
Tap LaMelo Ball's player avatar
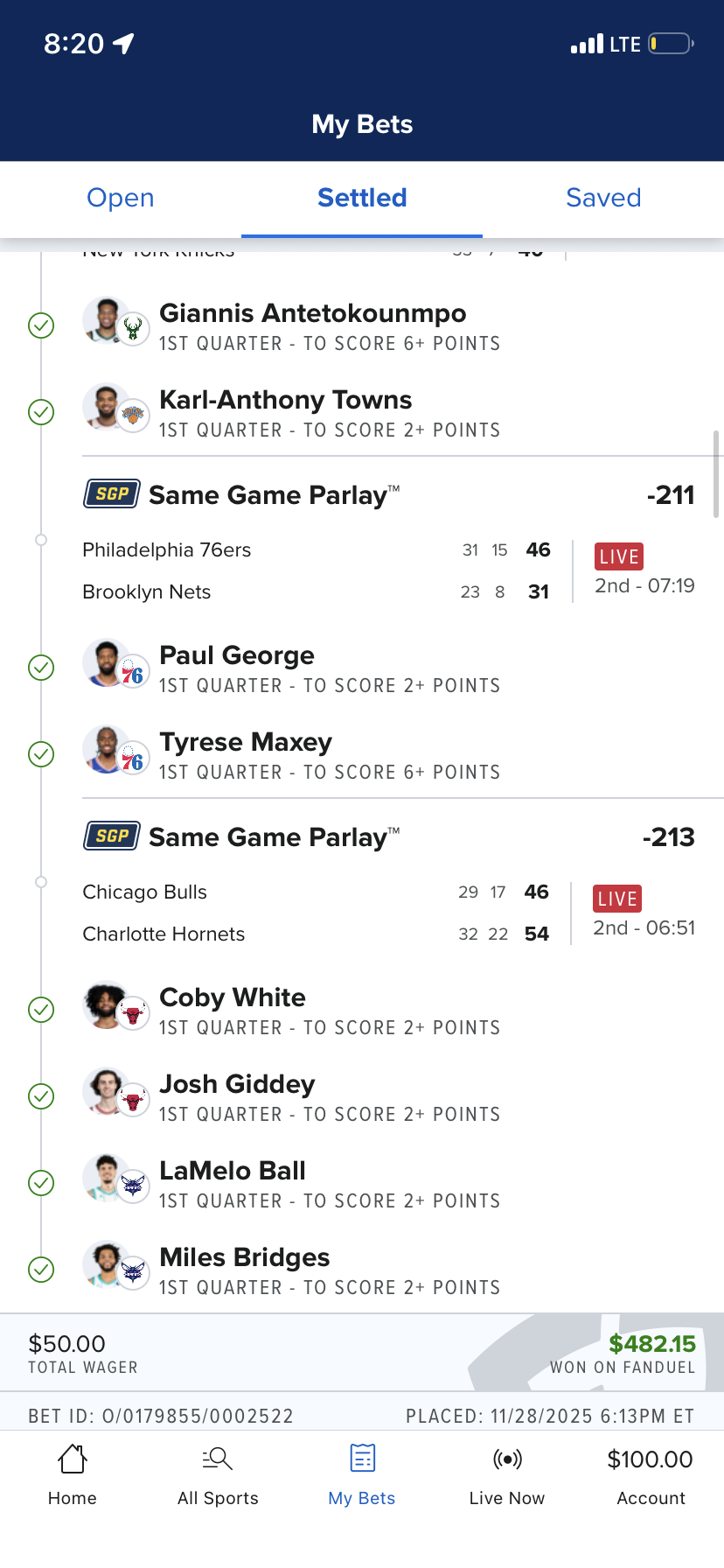point(105,1179)
